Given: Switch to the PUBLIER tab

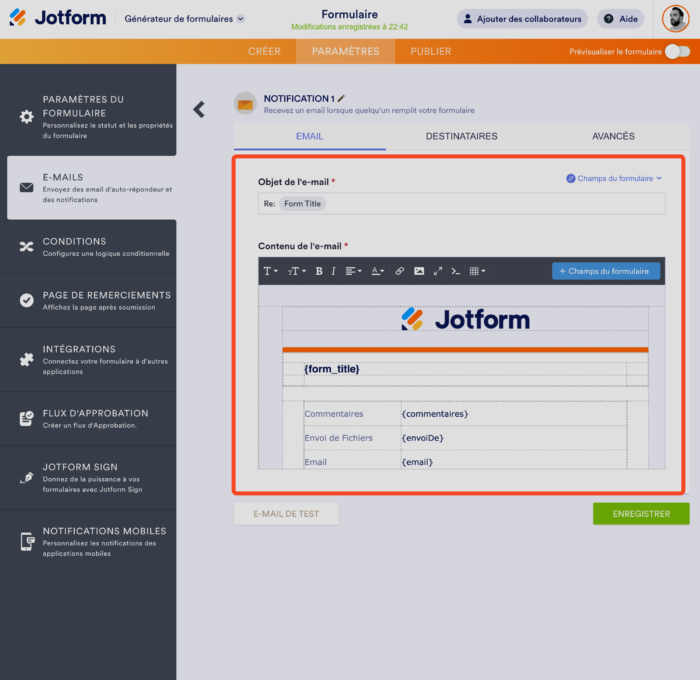Looking at the screenshot, I should click(431, 51).
